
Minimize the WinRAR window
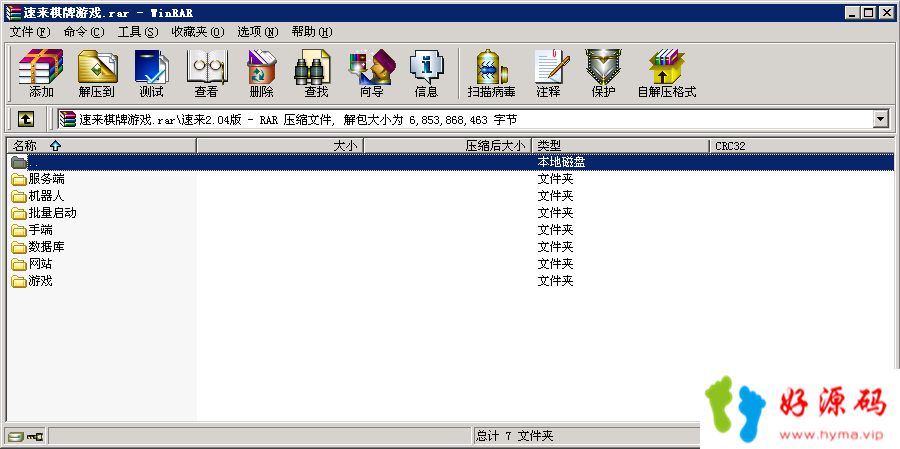[x=854, y=13]
